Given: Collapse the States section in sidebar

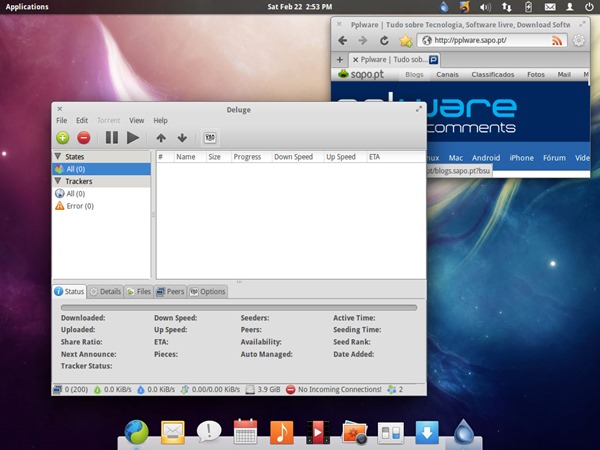Looking at the screenshot, I should click(58, 157).
